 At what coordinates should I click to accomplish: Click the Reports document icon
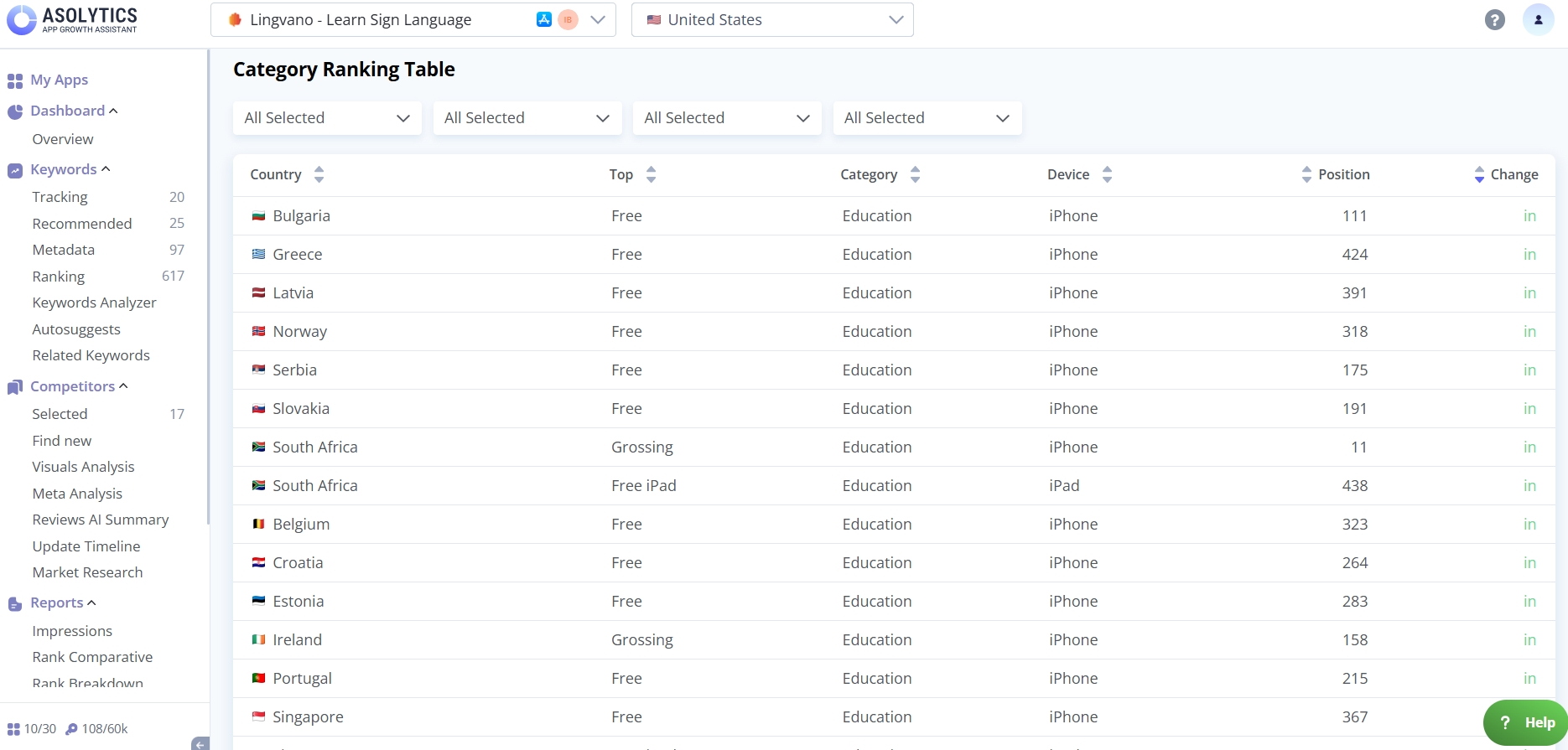(x=15, y=603)
